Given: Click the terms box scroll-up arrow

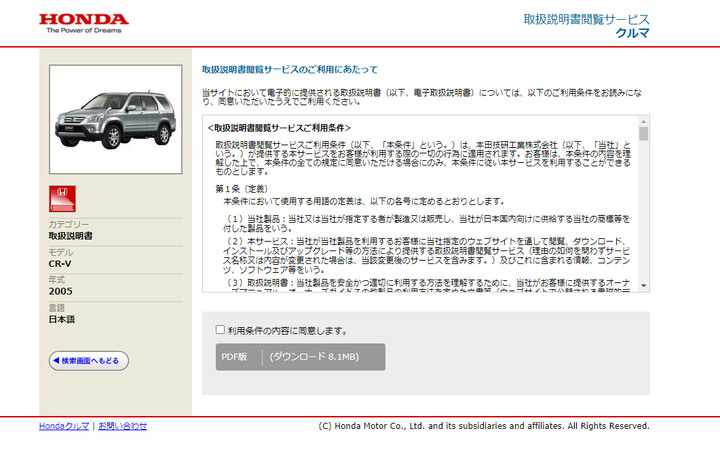Looking at the screenshot, I should [643, 122].
